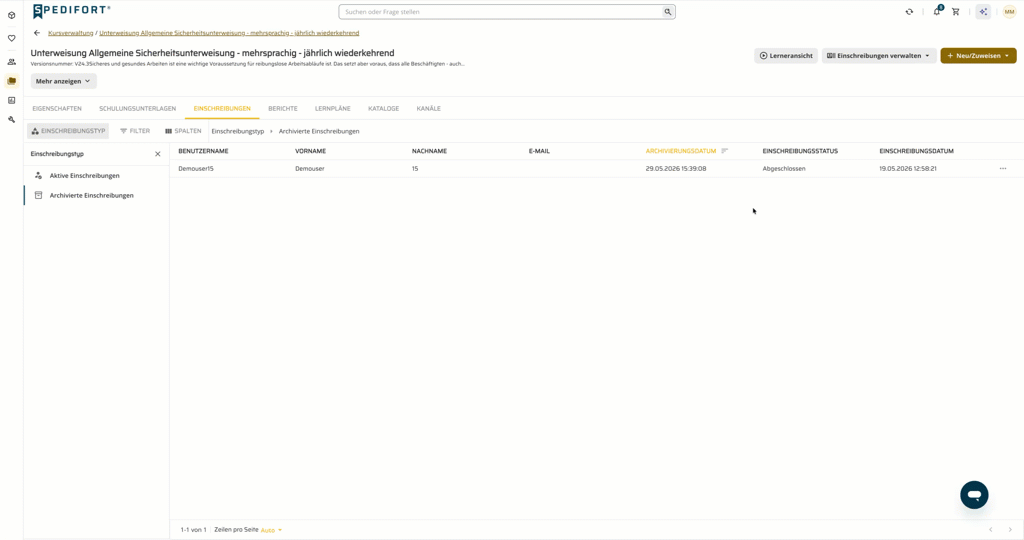
Task: Expand the Mehr anzeigen dropdown
Action: point(63,81)
